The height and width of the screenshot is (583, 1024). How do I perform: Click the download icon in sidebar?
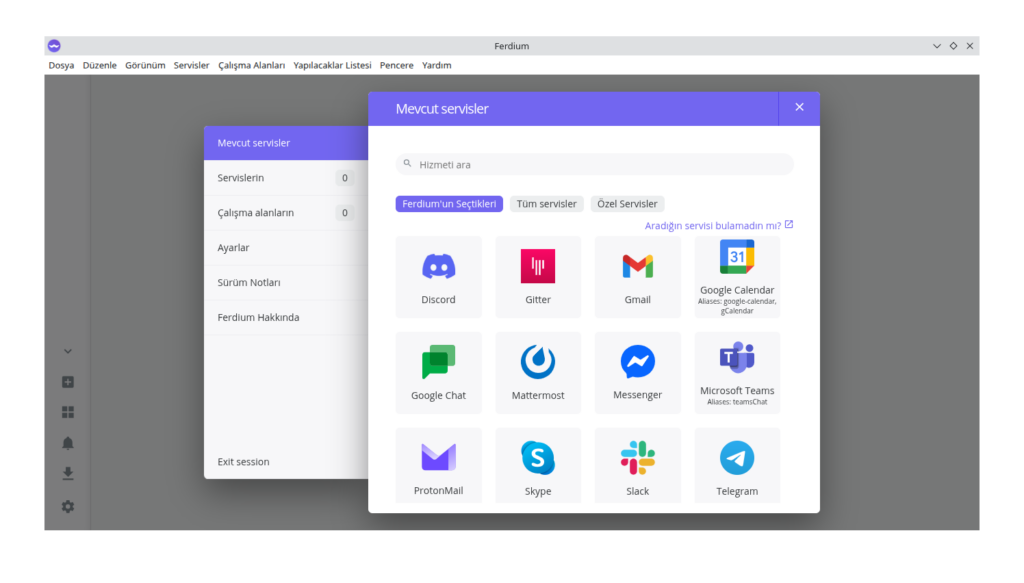68,474
